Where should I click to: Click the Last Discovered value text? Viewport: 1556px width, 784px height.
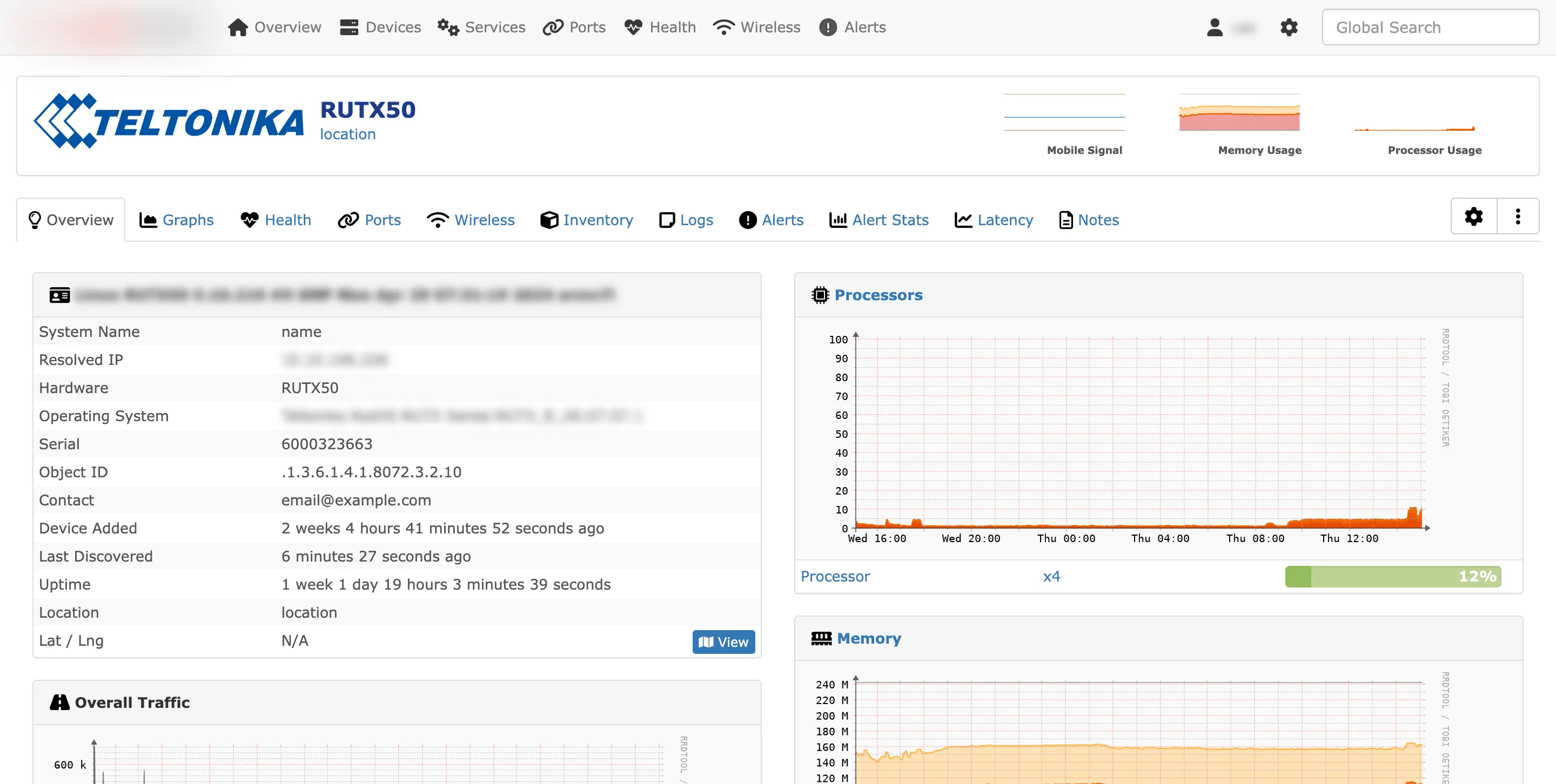coord(375,557)
